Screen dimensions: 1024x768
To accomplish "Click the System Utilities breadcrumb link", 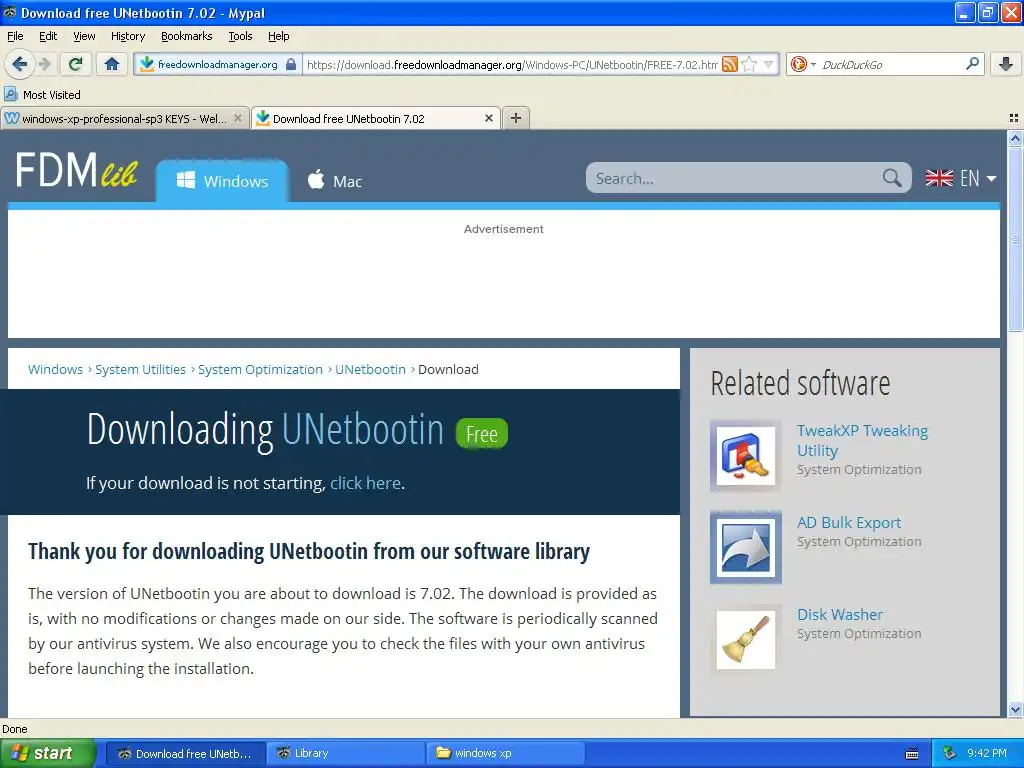I will point(140,369).
